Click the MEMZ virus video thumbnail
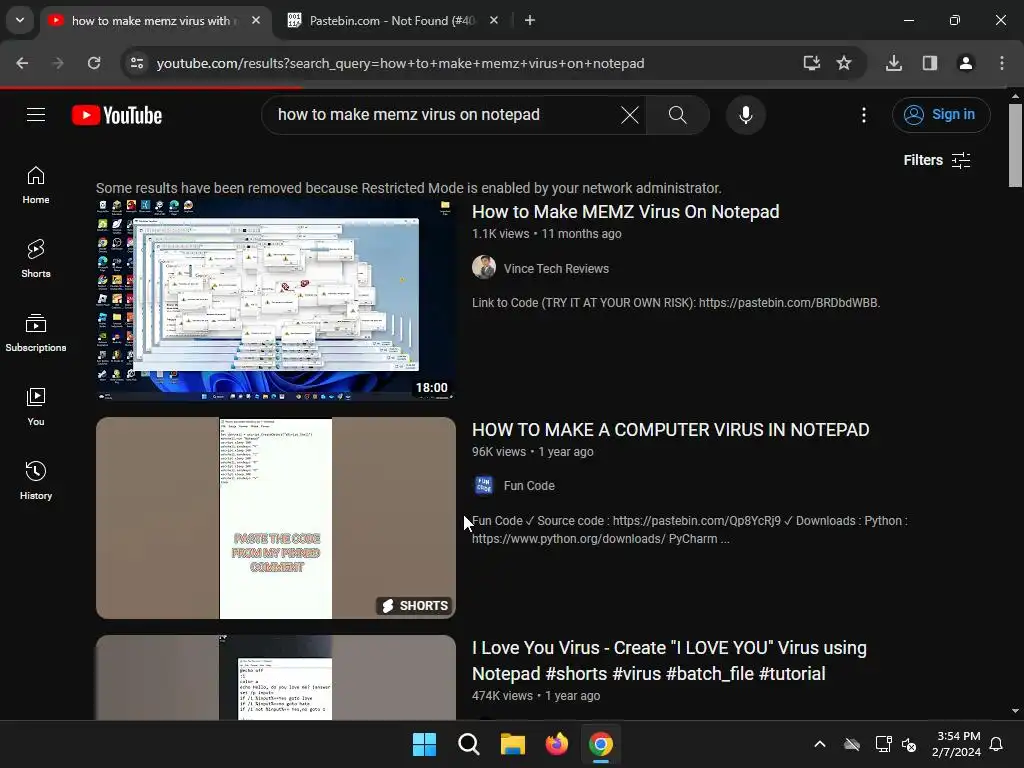The height and width of the screenshot is (768, 1024). [276, 300]
